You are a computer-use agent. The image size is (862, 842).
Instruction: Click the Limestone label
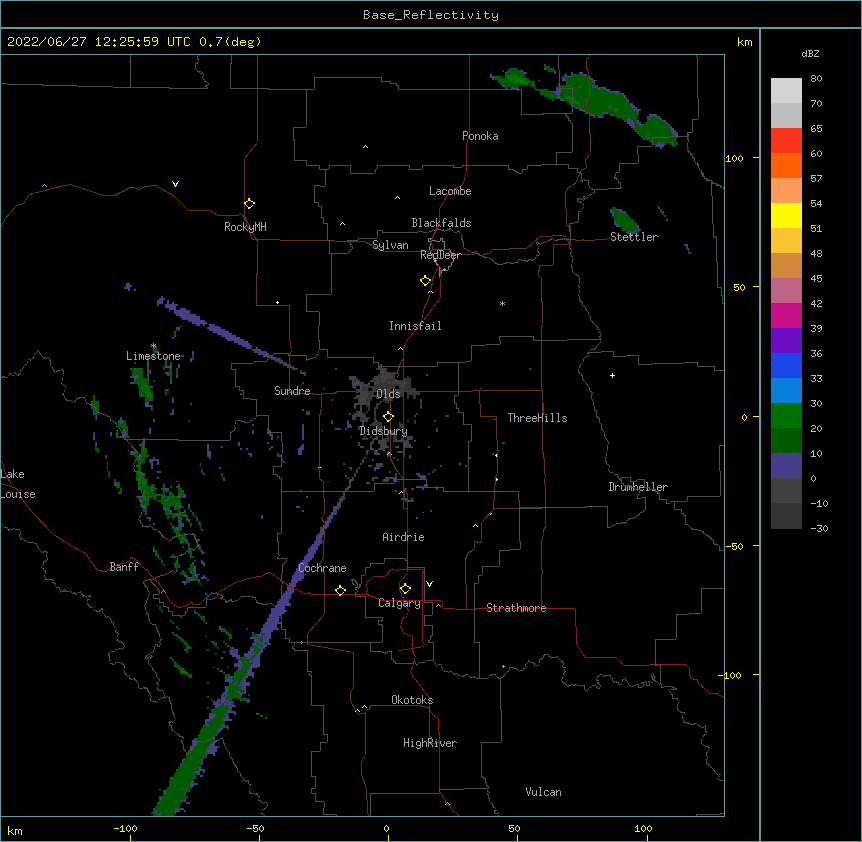pyautogui.click(x=153, y=356)
